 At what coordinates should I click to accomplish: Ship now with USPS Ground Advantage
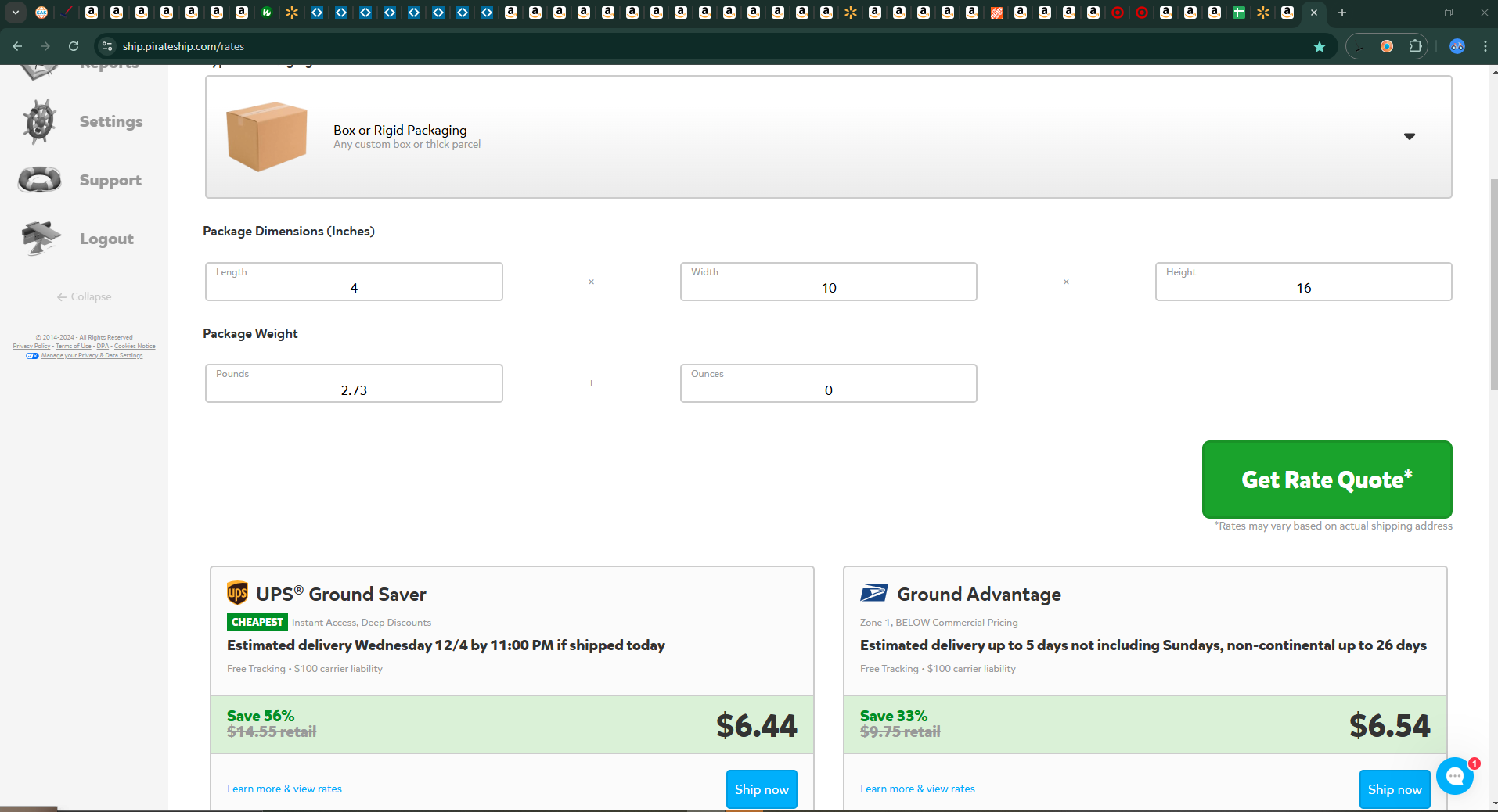(1395, 789)
